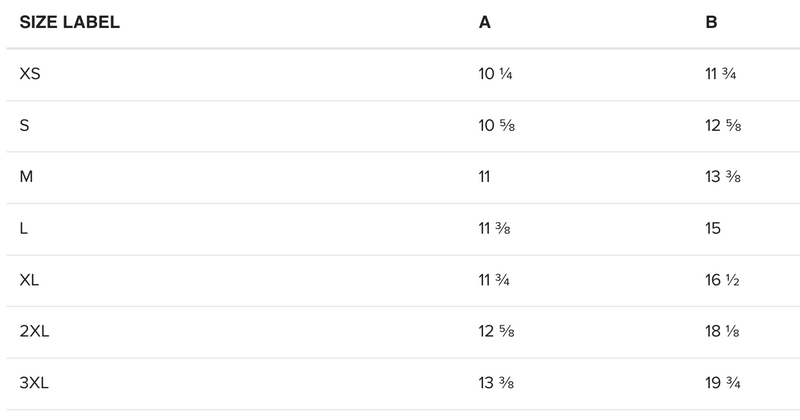The height and width of the screenshot is (420, 800).
Task: Select the S size label
Action: click(x=25, y=126)
